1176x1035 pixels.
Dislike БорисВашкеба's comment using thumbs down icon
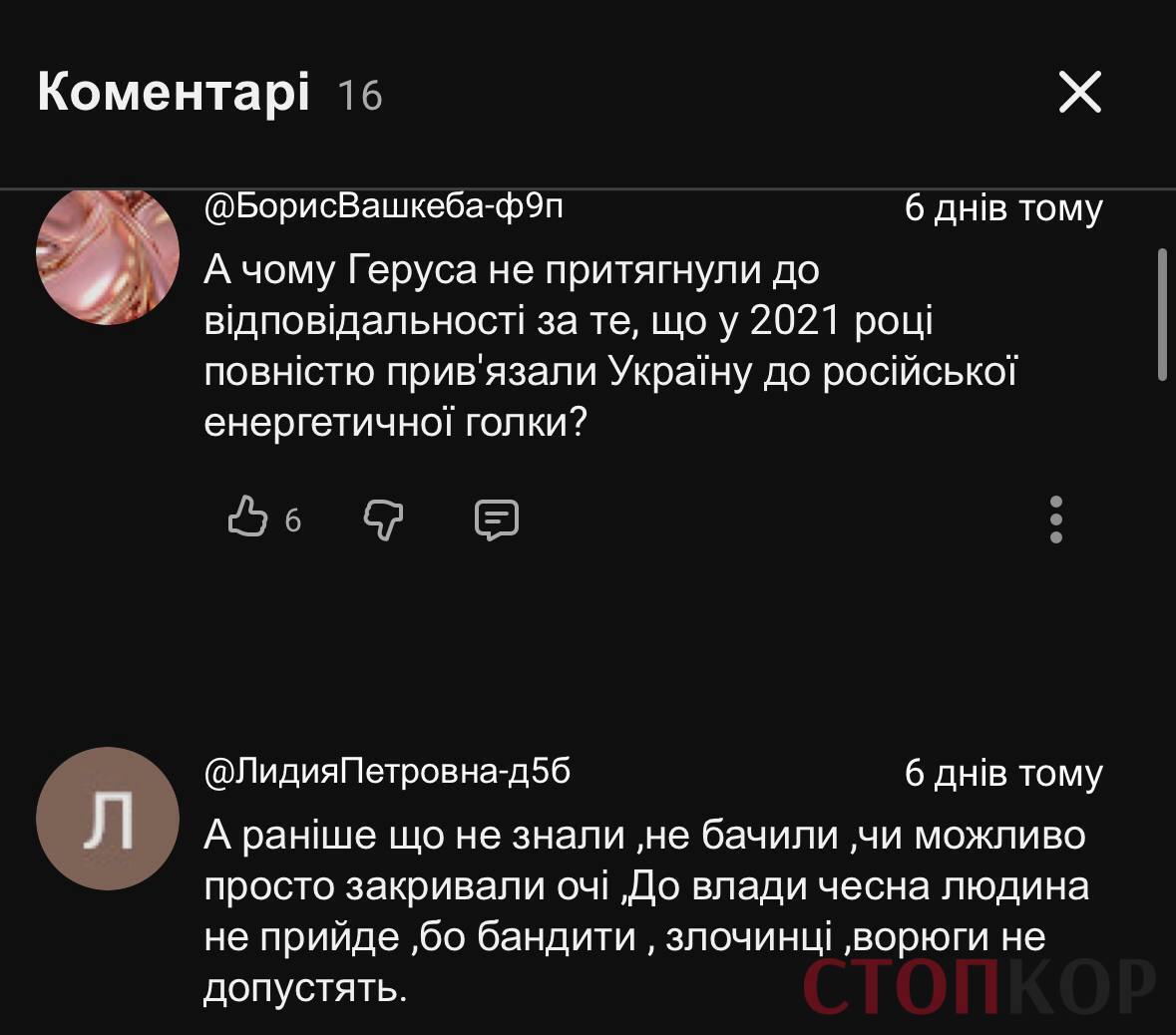point(383,518)
